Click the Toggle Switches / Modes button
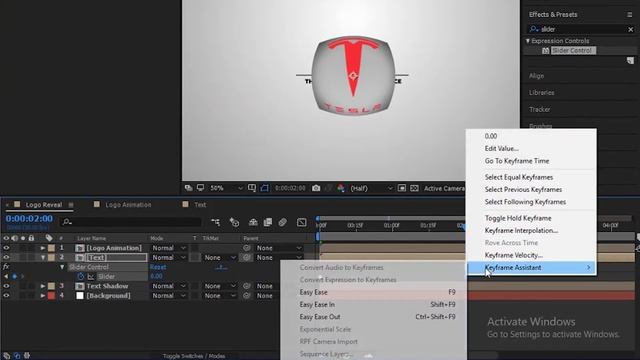The height and width of the screenshot is (360, 640). tap(194, 356)
